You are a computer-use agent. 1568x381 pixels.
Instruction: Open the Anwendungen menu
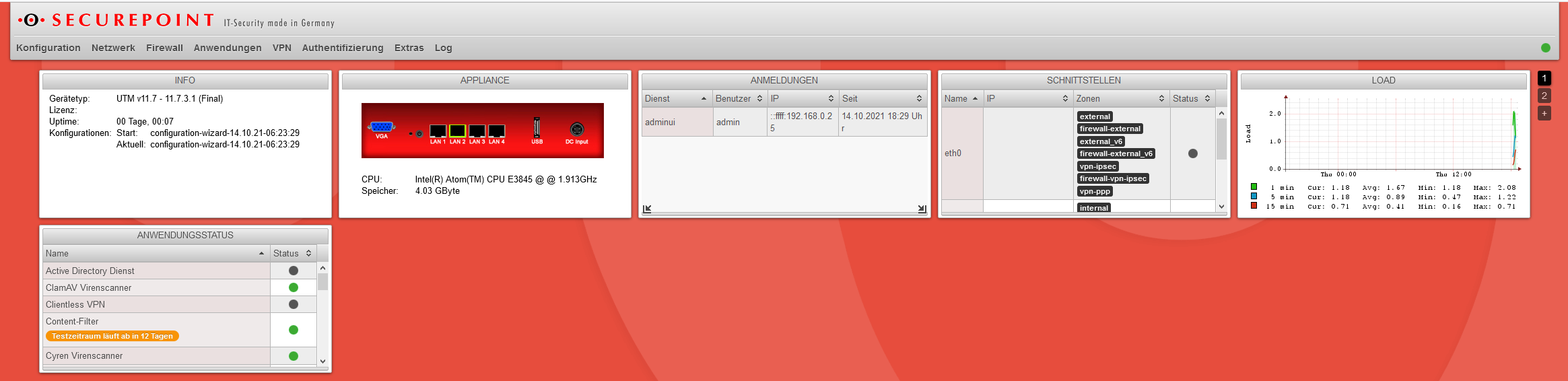[x=228, y=48]
